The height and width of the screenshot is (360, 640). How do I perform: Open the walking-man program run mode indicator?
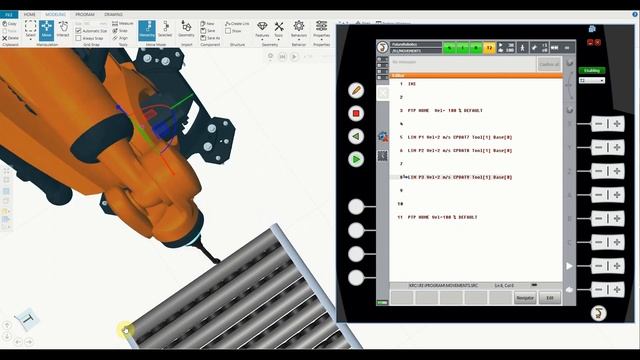tap(522, 47)
